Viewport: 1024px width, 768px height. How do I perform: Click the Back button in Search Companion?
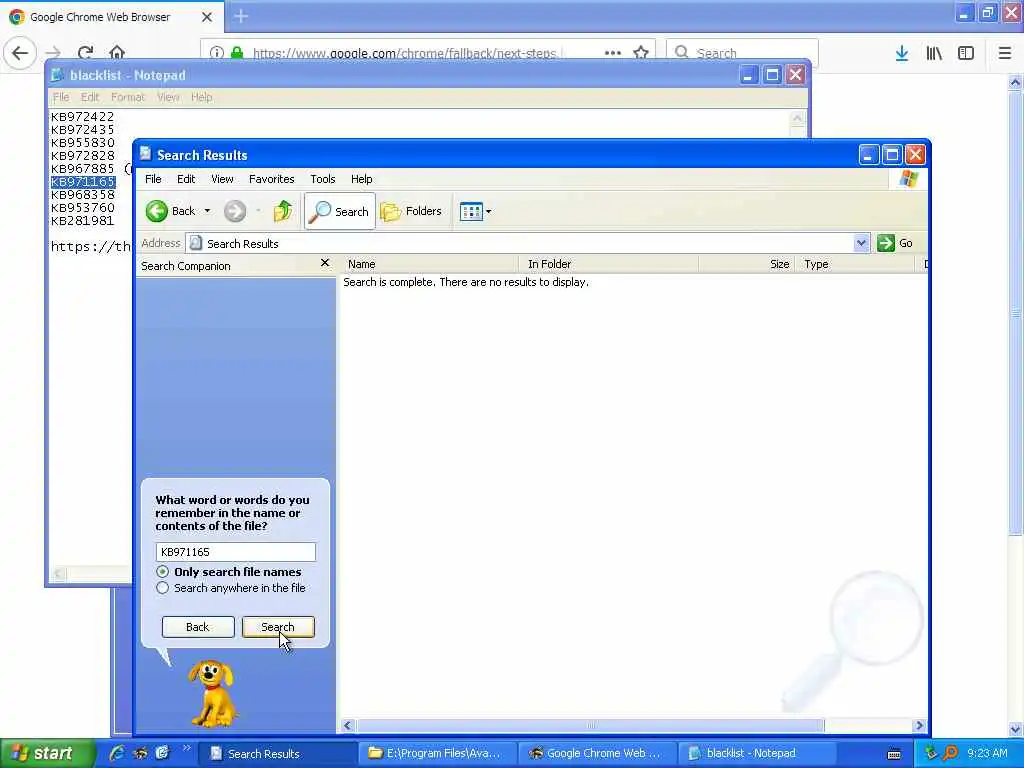[x=197, y=627]
